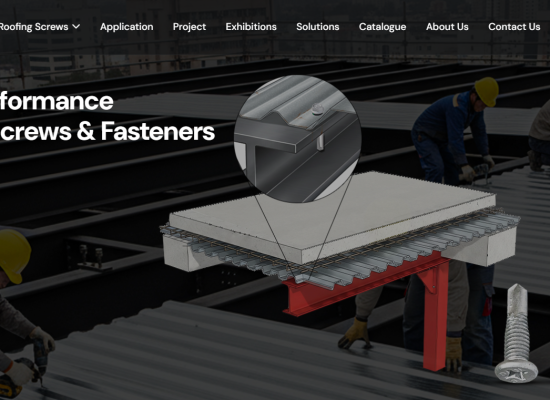Go to the Project page
Image resolution: width=550 pixels, height=400 pixels.
pos(189,27)
